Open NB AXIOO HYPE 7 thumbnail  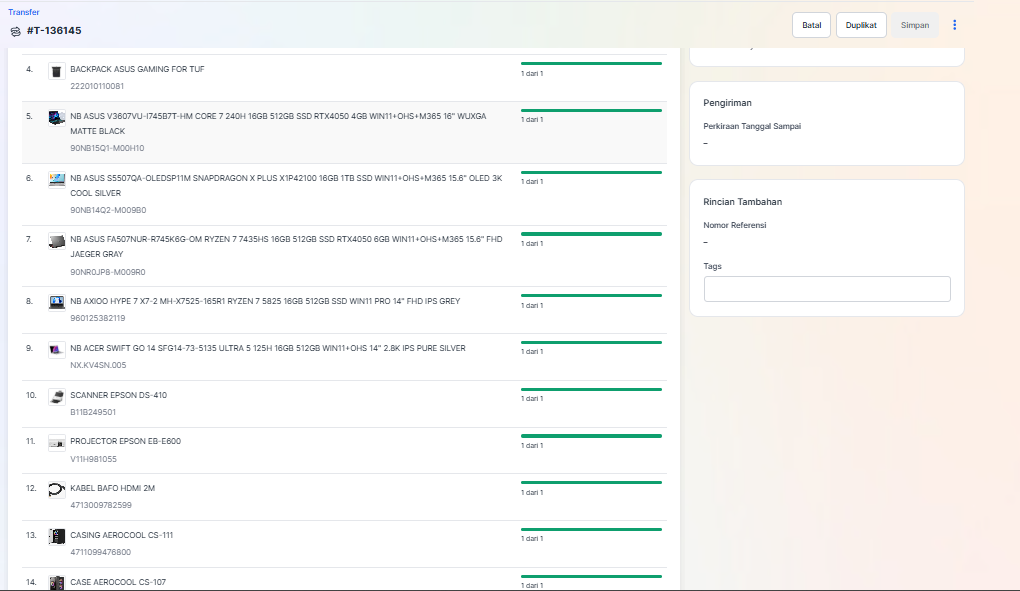pos(57,302)
